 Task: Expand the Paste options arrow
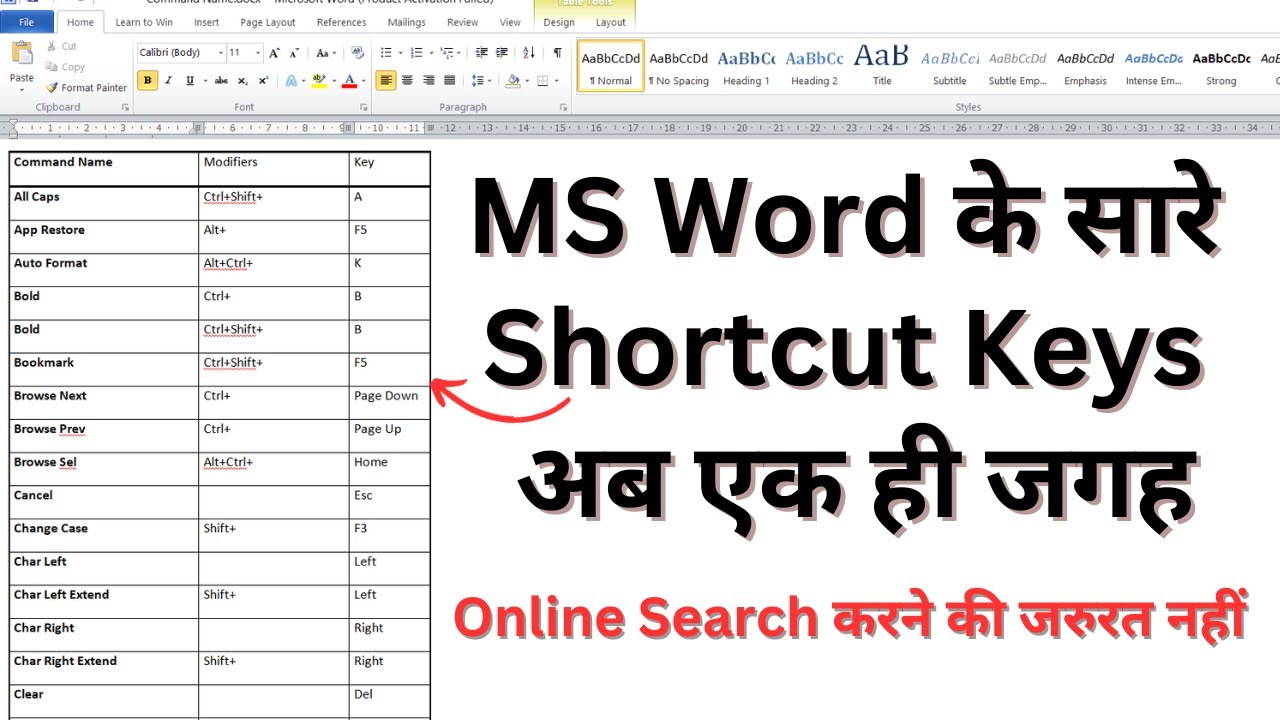22,90
